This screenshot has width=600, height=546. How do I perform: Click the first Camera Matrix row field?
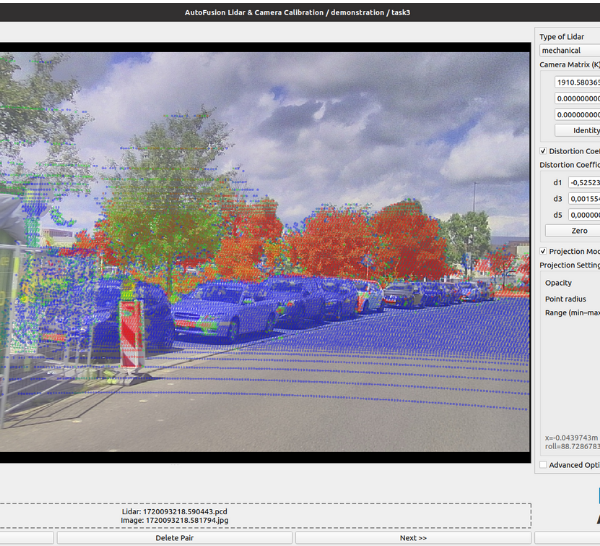[577, 82]
